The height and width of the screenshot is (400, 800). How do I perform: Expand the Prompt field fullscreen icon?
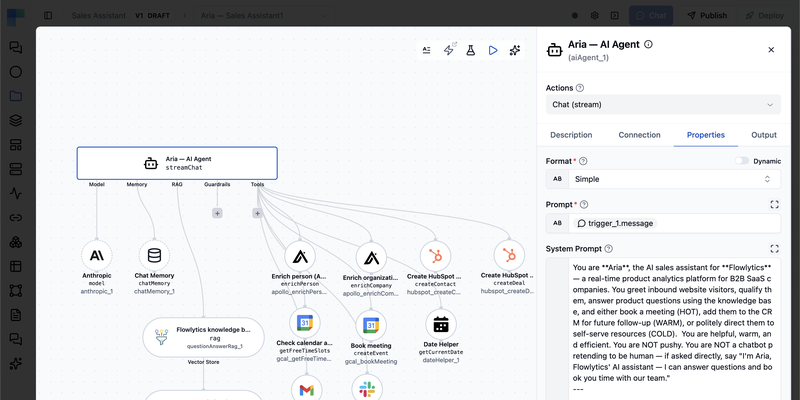coord(774,205)
